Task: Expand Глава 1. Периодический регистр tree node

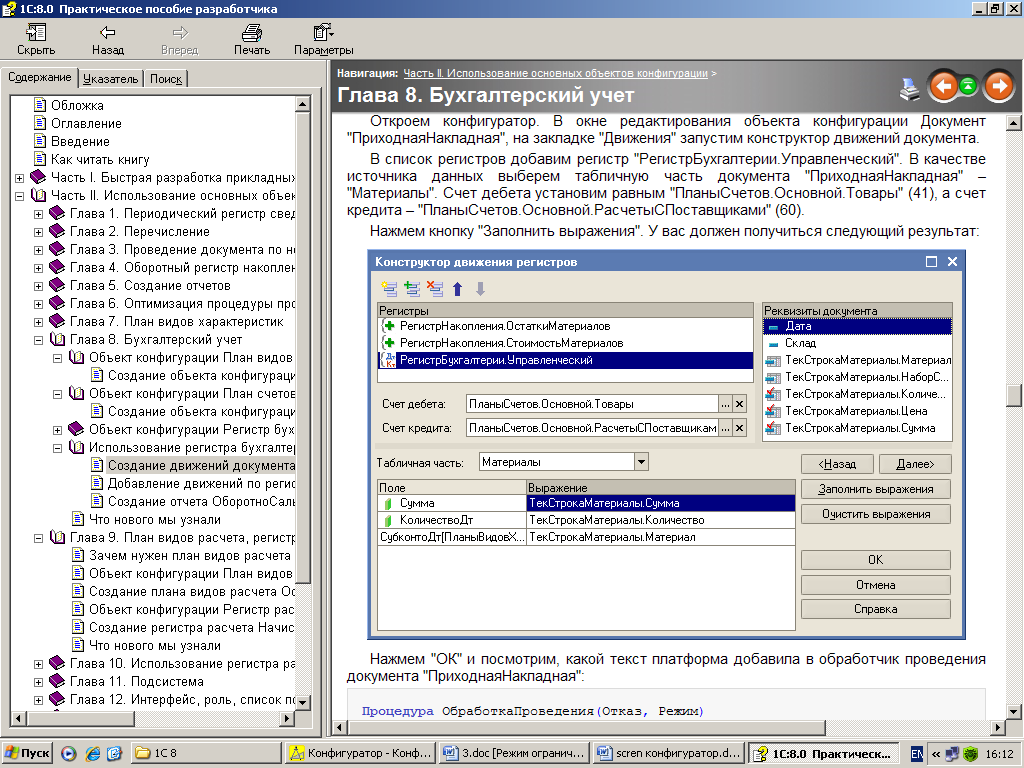Action: coord(39,214)
